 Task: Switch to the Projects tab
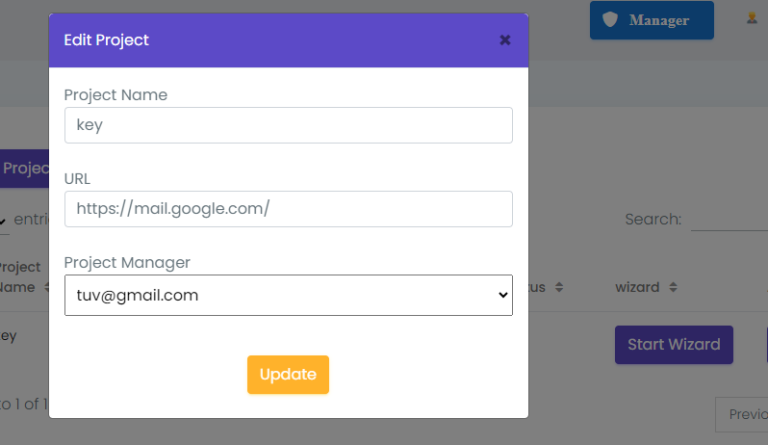tap(24, 168)
